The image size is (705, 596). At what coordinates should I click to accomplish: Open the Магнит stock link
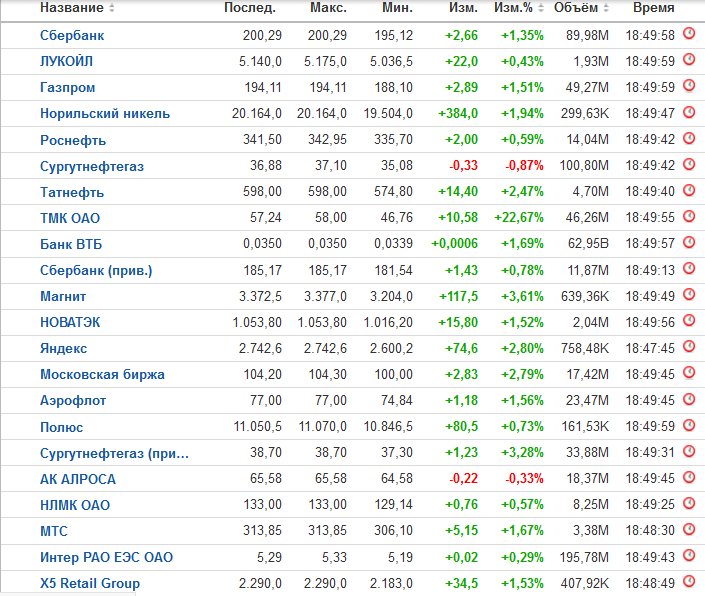pyautogui.click(x=63, y=296)
